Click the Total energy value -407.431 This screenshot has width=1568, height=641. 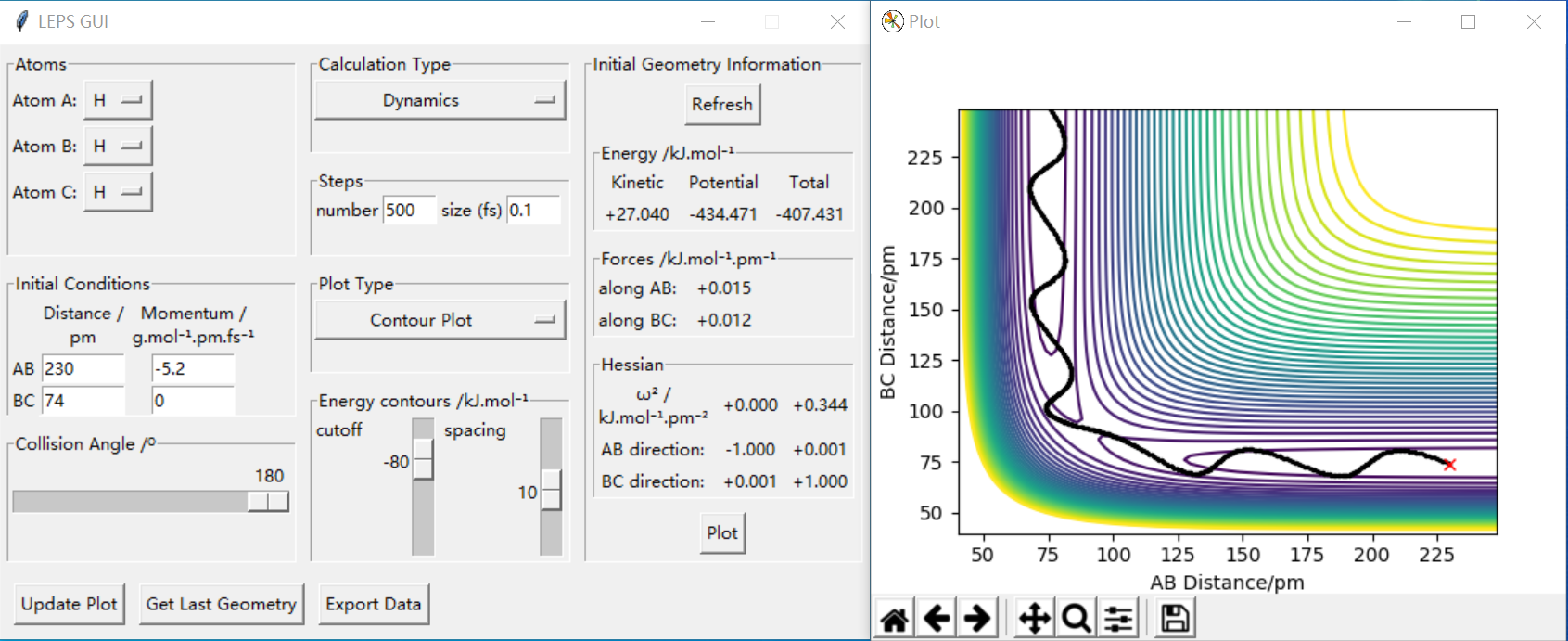[809, 214]
